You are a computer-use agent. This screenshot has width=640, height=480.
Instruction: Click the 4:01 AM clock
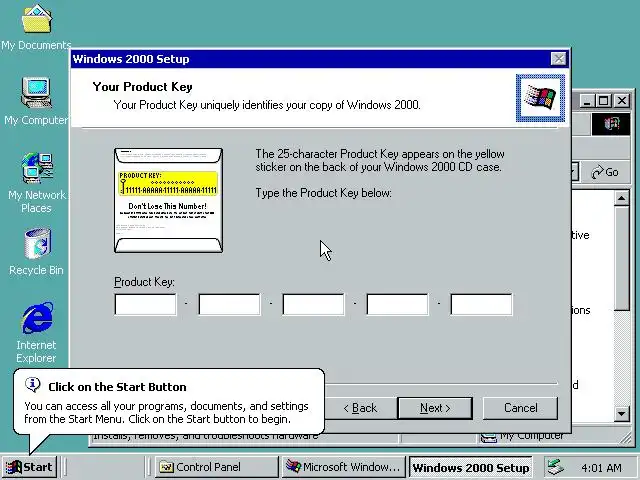coord(601,468)
